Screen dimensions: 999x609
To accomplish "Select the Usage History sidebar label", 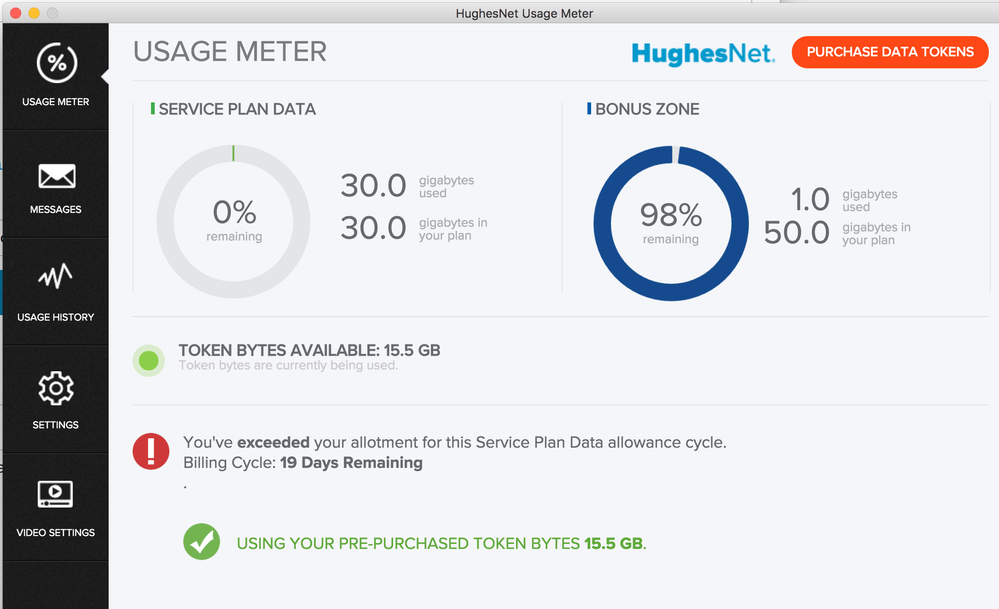I will [x=56, y=317].
